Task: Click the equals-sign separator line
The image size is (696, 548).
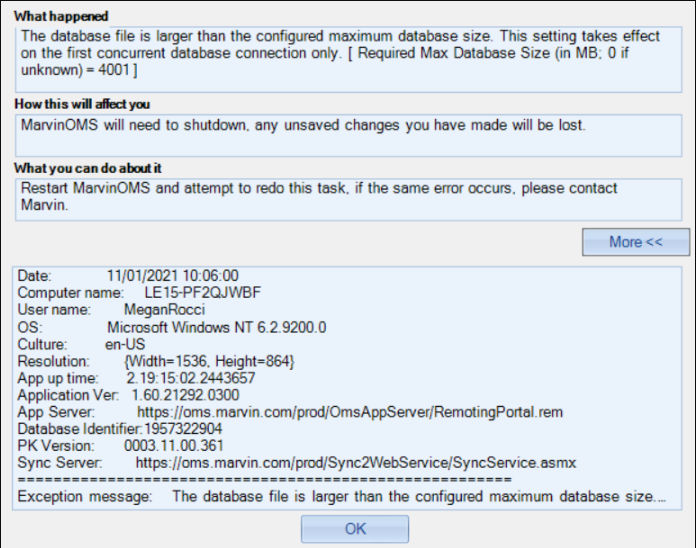Action: [x=265, y=479]
